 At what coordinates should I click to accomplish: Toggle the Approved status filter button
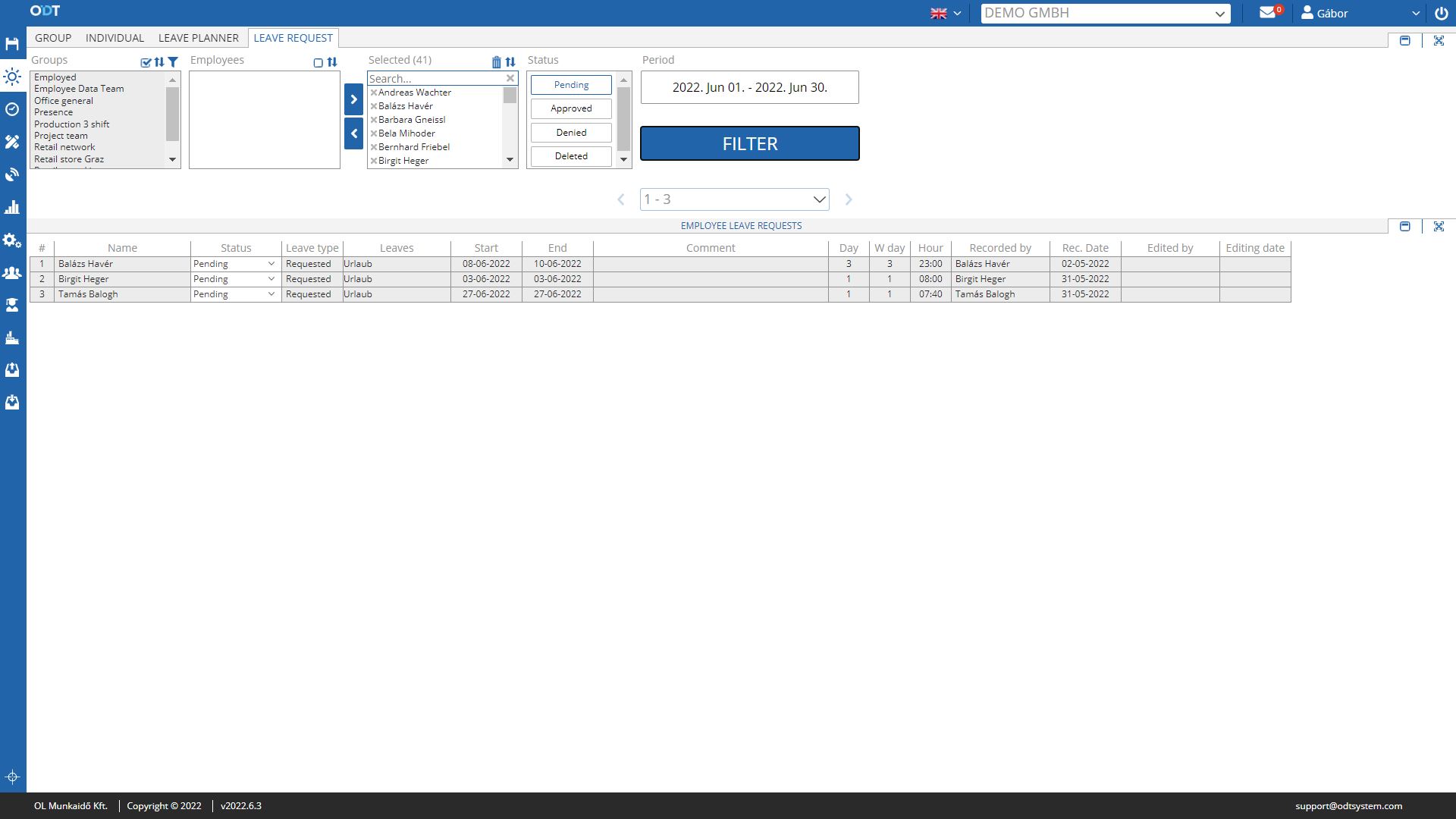[571, 108]
